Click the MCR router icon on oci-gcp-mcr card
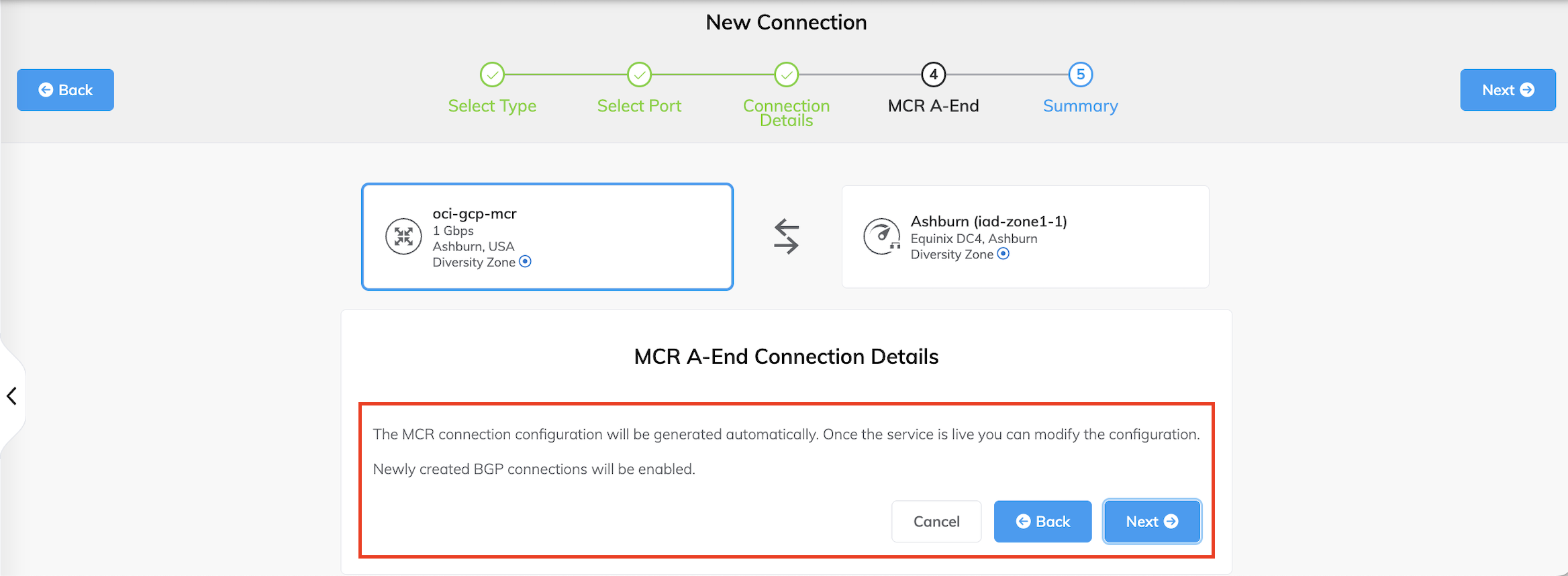The height and width of the screenshot is (576, 1568). [403, 236]
